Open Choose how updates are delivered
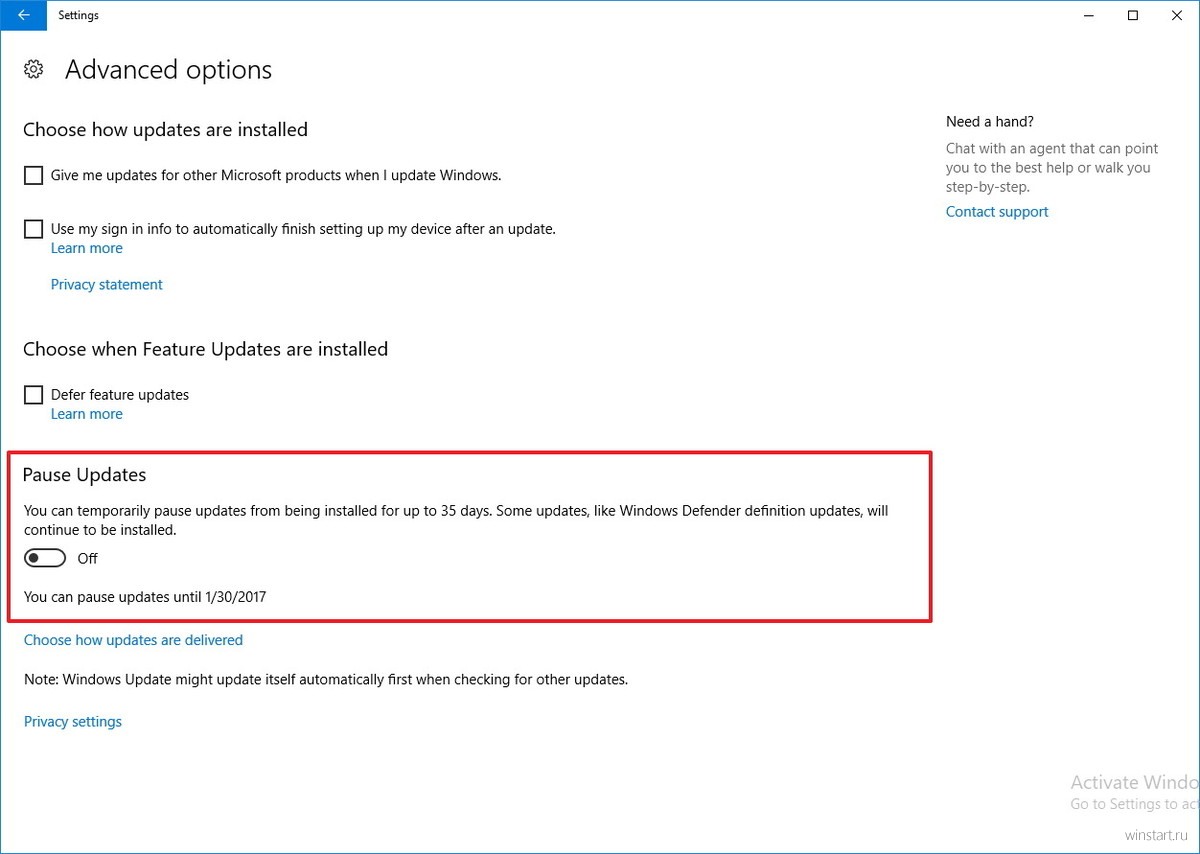 pos(133,640)
